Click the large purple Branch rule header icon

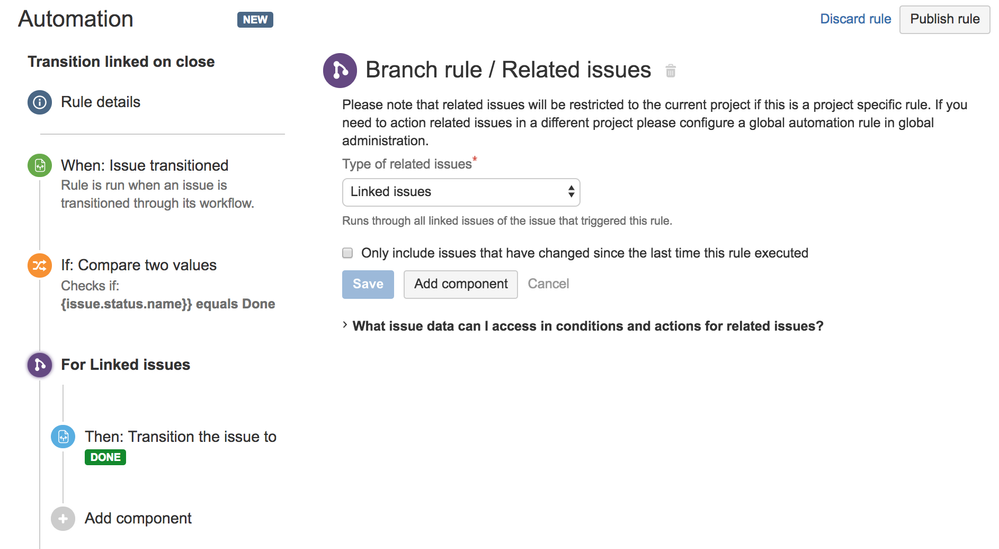pyautogui.click(x=340, y=70)
